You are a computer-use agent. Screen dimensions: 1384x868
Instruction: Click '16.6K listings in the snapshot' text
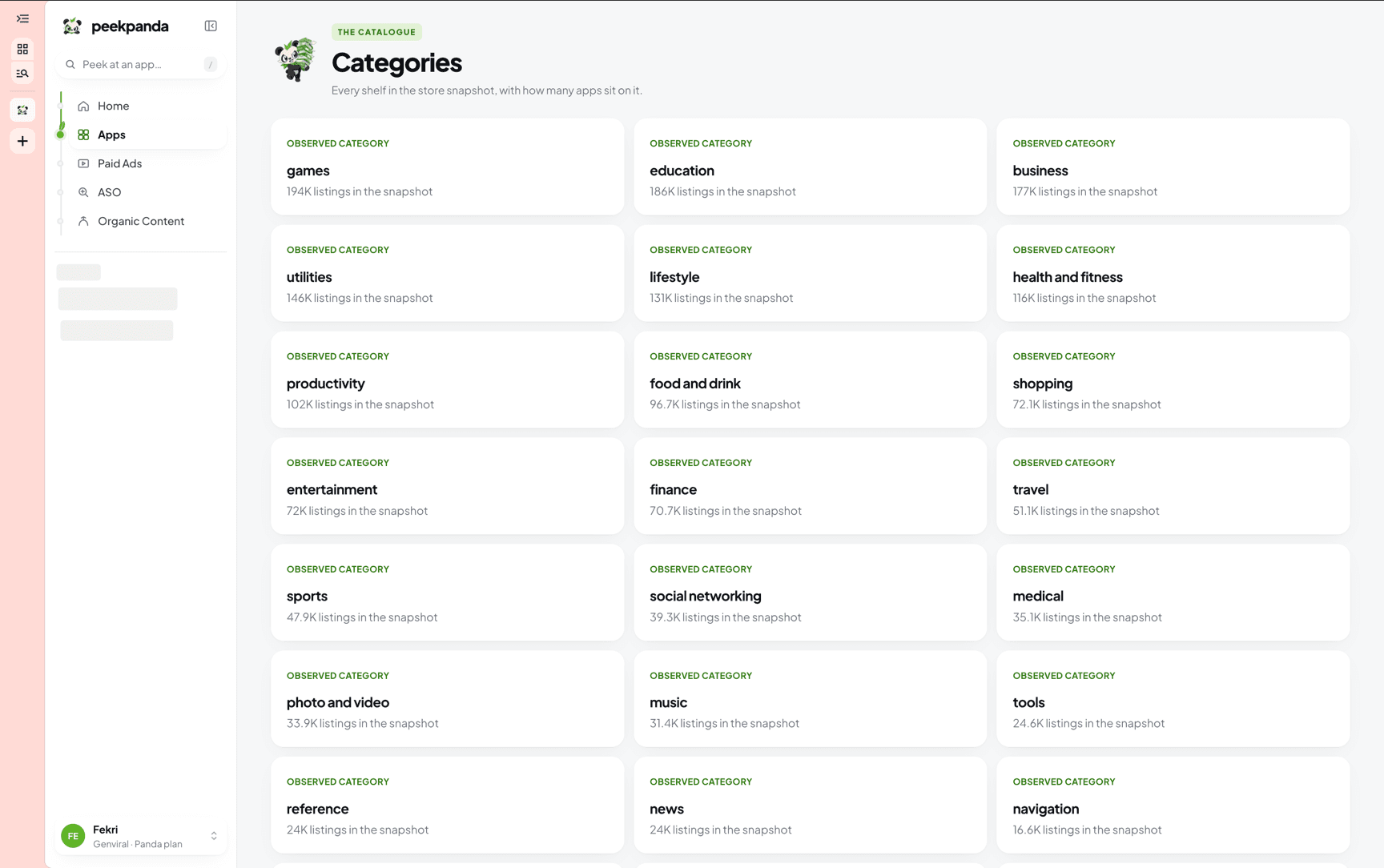[x=1087, y=830]
